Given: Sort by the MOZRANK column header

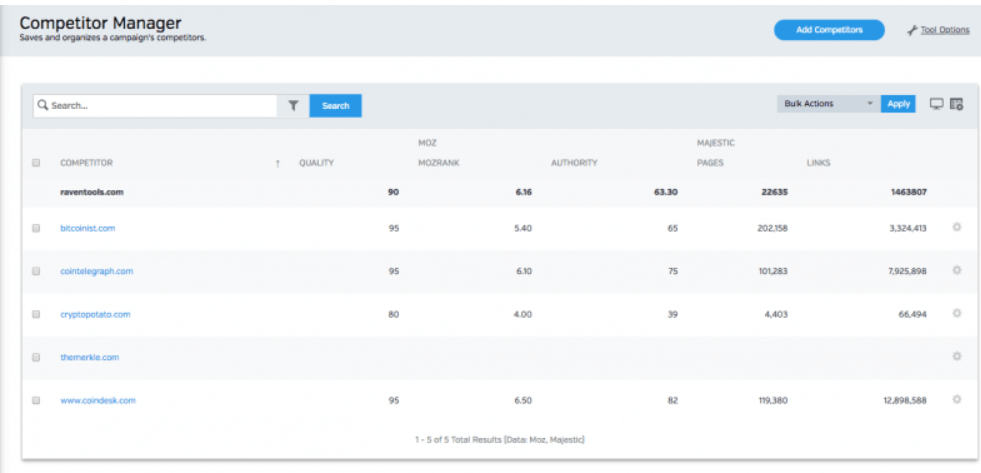Looking at the screenshot, I should tap(439, 163).
